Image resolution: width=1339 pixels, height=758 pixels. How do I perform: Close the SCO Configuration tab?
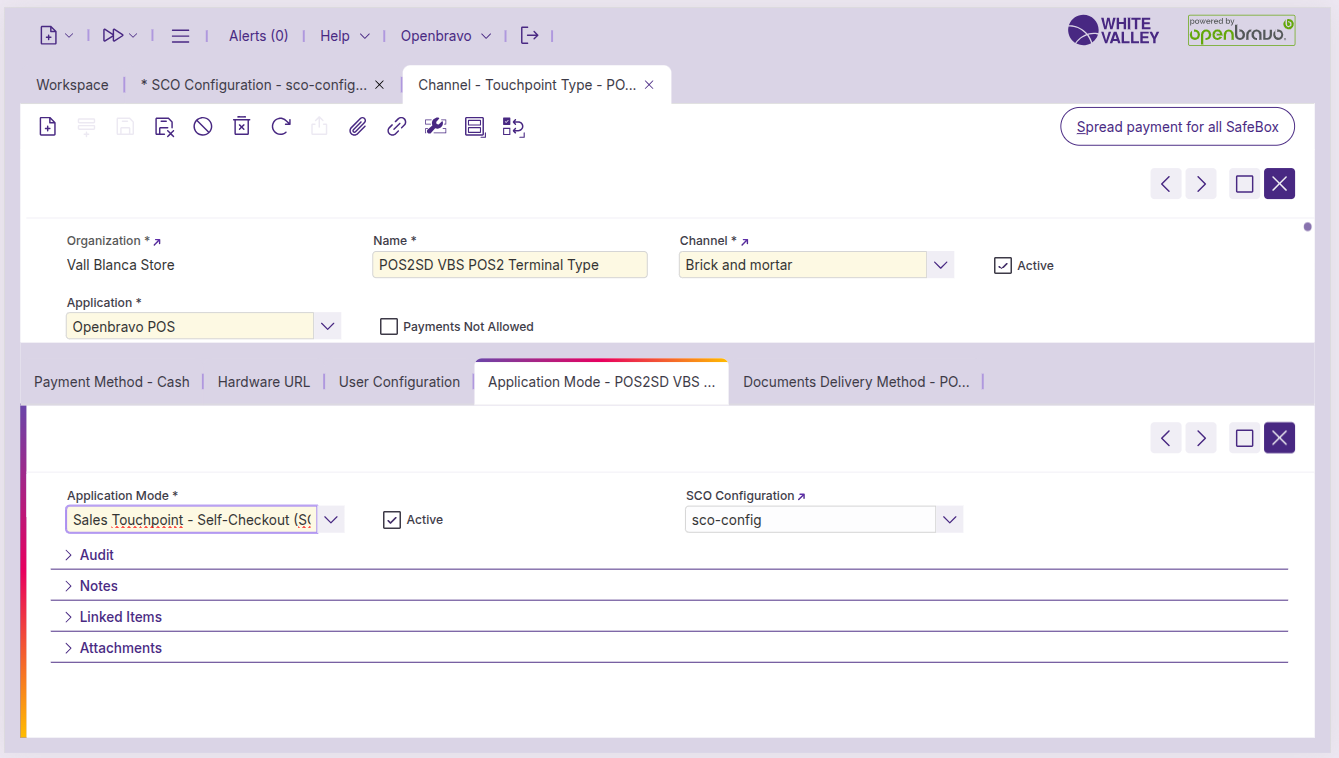tap(379, 86)
